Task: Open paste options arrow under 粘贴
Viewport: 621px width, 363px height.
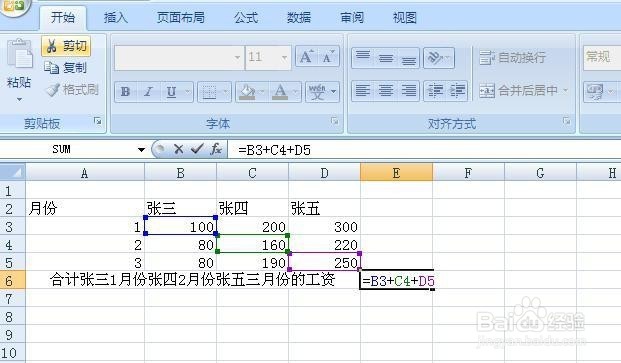Action: pyautogui.click(x=19, y=100)
